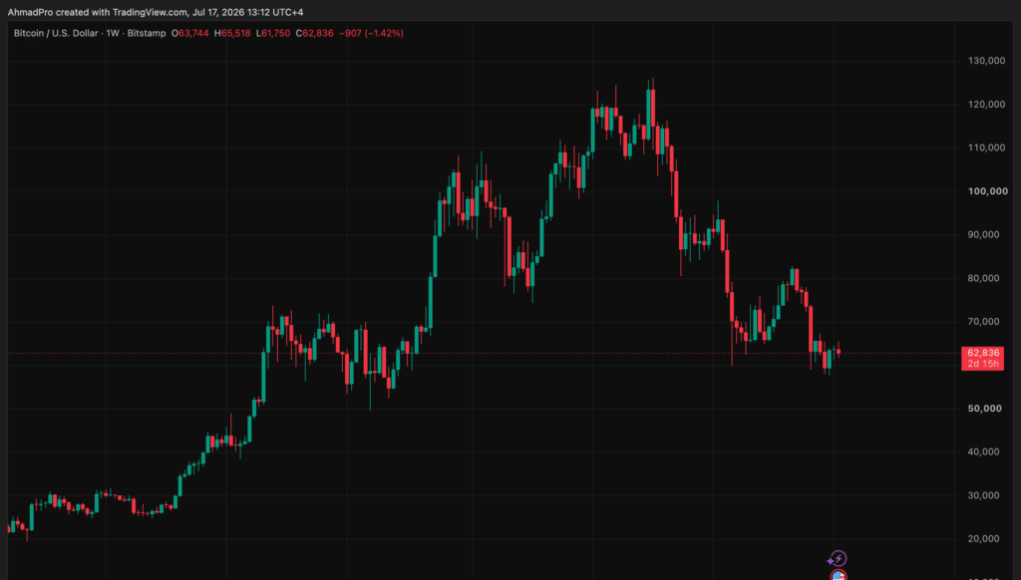Click the 2d 15h countdown timer label

983,364
